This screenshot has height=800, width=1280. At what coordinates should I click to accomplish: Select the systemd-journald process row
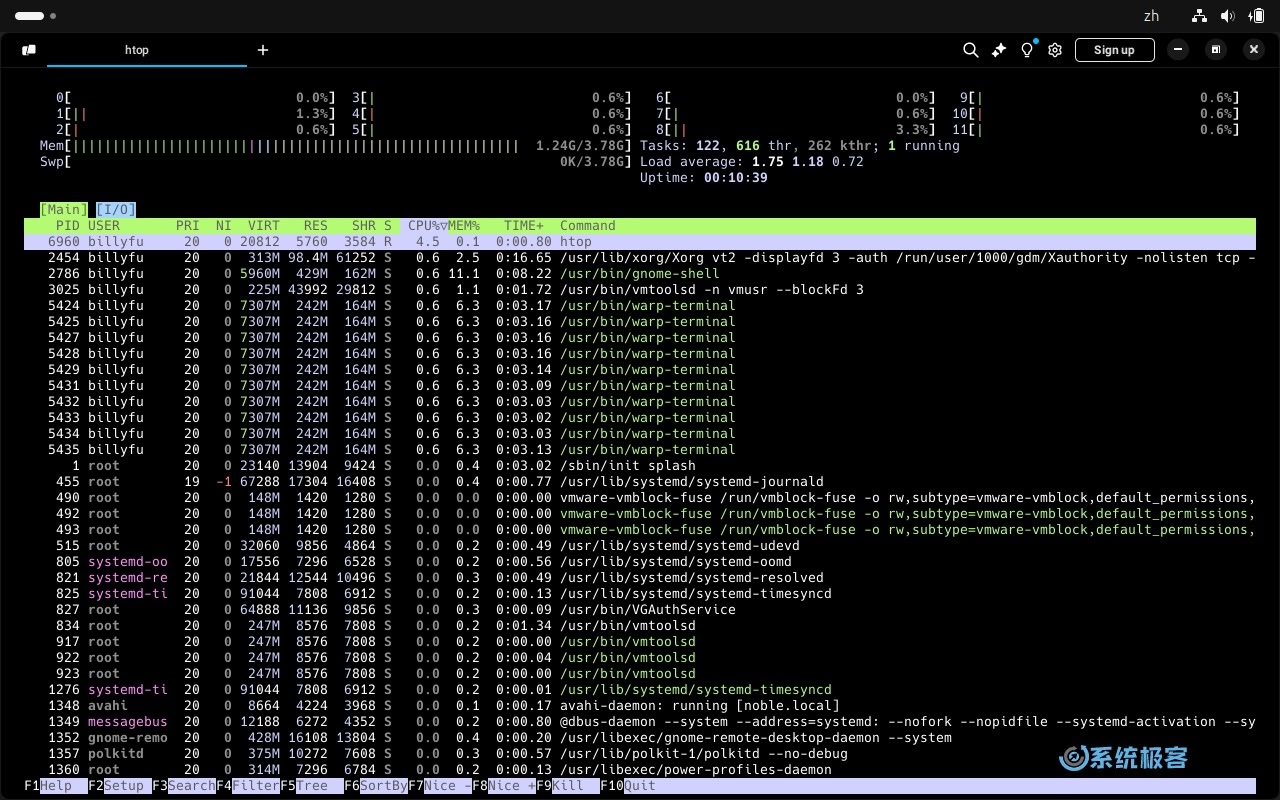640,482
